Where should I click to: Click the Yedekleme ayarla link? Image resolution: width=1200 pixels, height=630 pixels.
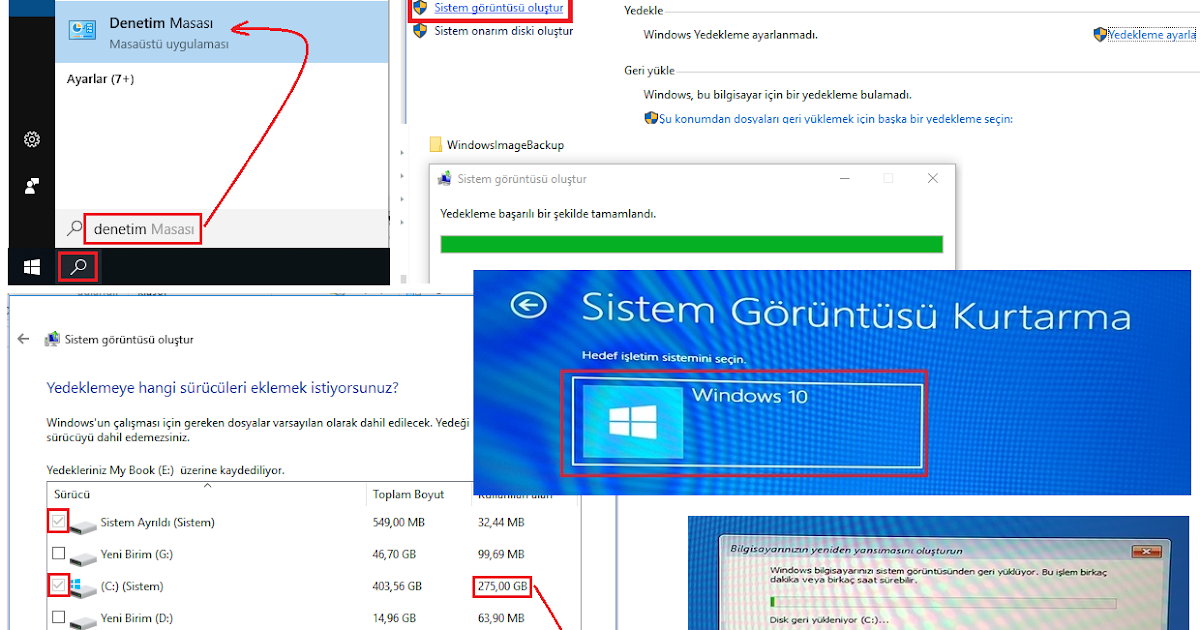click(1152, 35)
